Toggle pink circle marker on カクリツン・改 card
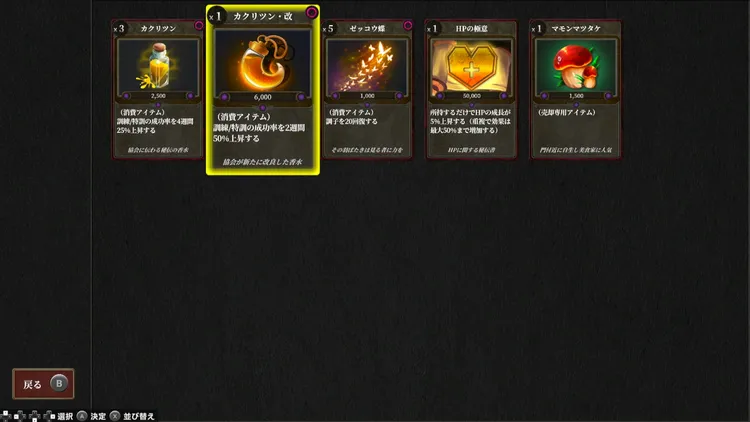The image size is (750, 422). (312, 12)
